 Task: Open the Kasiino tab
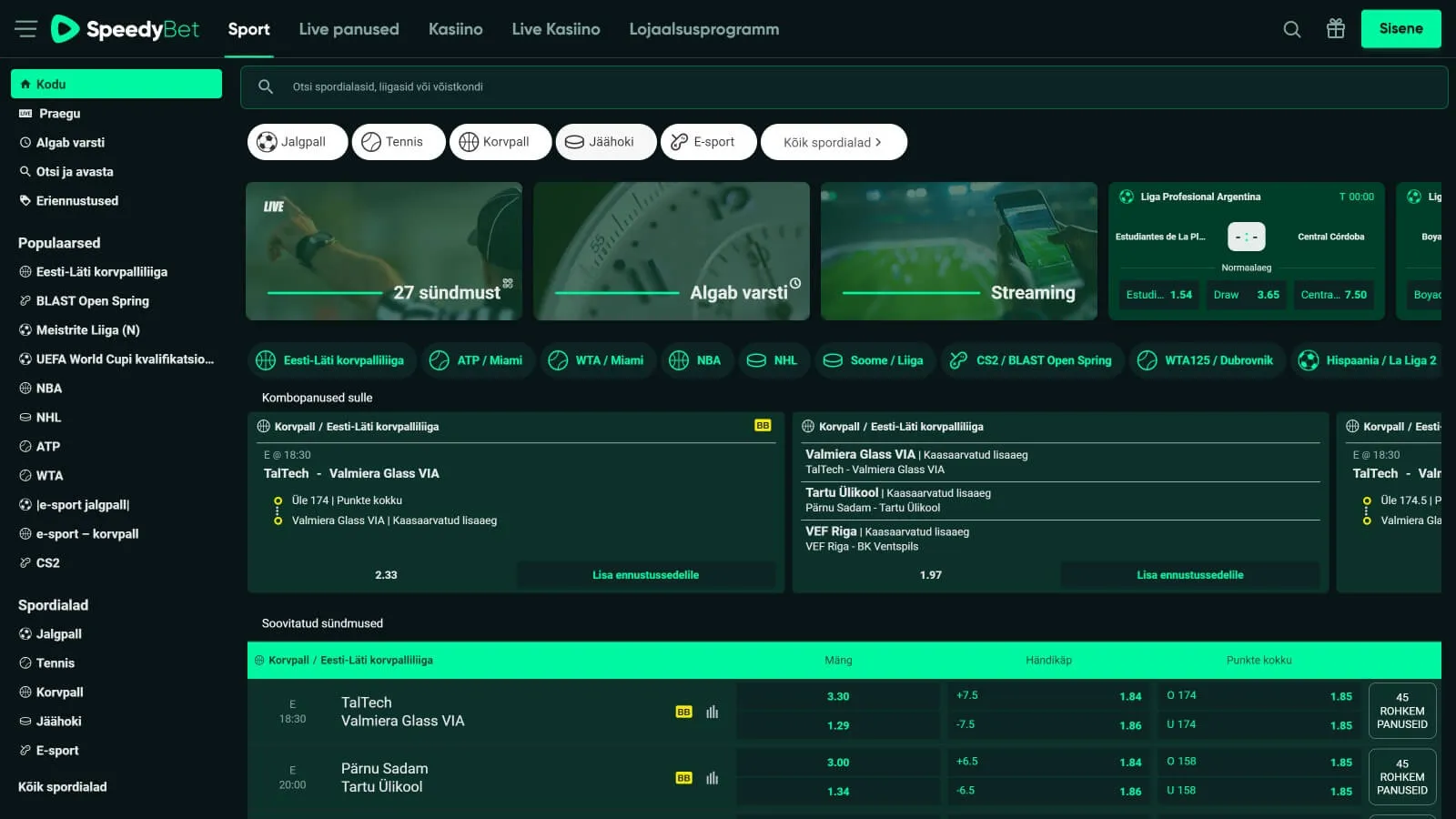pos(455,29)
